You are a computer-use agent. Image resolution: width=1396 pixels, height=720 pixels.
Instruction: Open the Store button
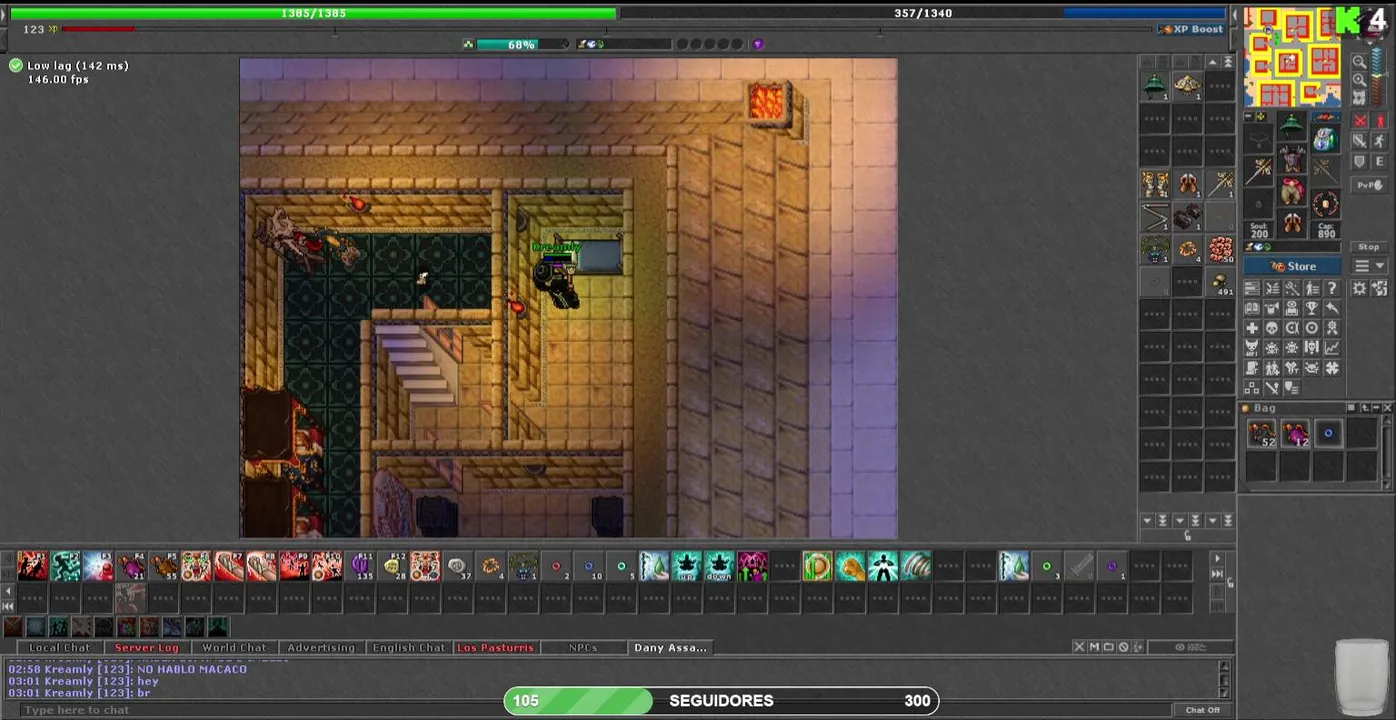1292,266
